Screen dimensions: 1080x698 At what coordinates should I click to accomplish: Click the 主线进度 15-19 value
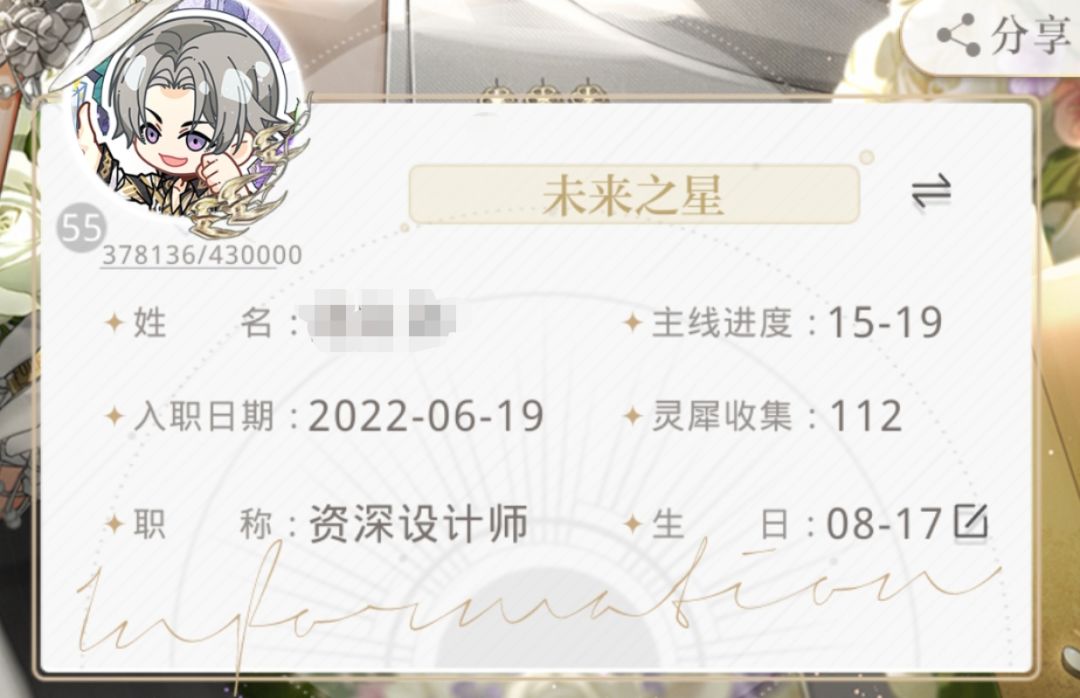(x=884, y=322)
